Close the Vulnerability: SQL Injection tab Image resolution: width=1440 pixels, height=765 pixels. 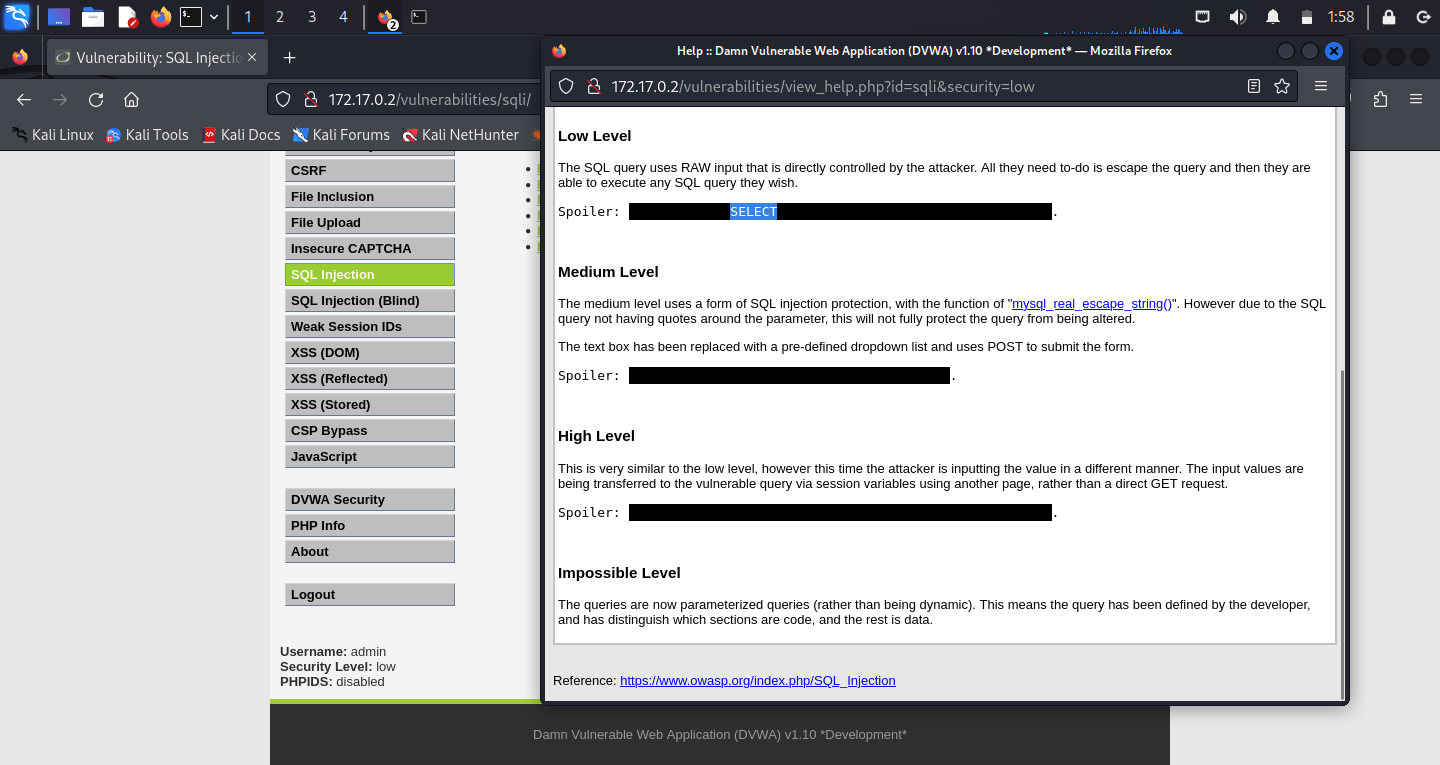coord(252,58)
